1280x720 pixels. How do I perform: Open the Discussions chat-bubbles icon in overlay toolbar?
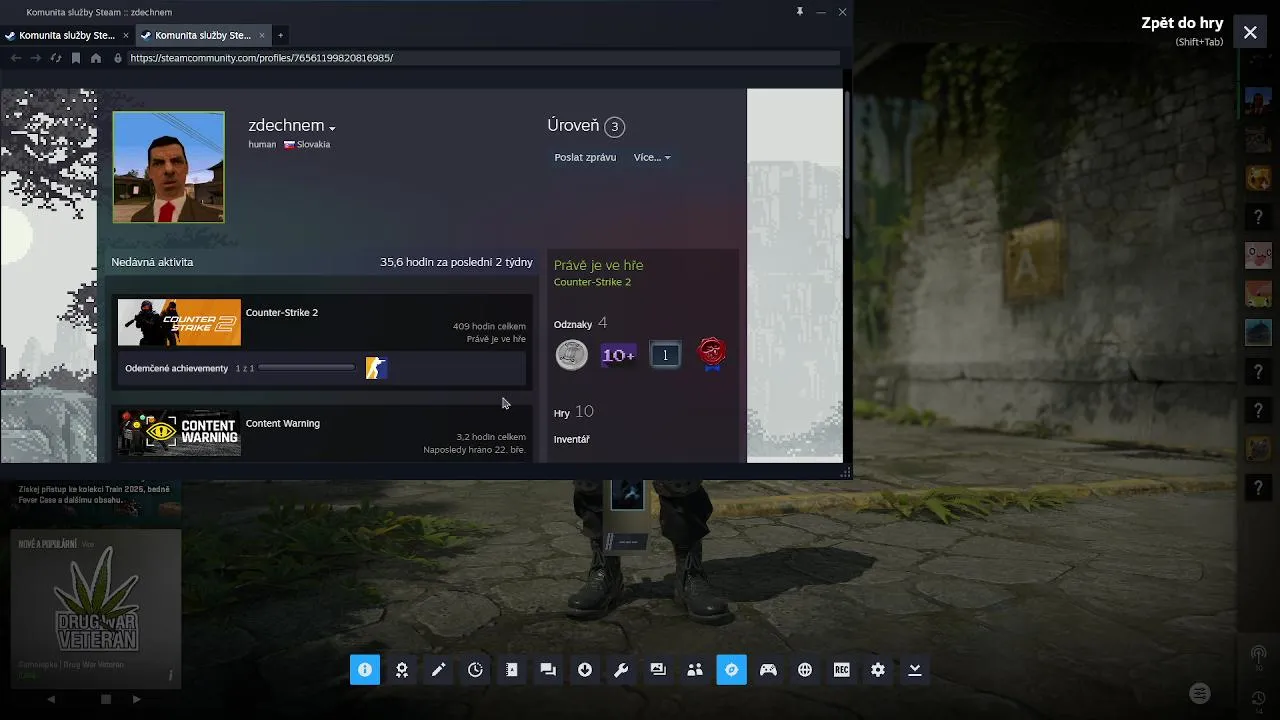tap(548, 670)
